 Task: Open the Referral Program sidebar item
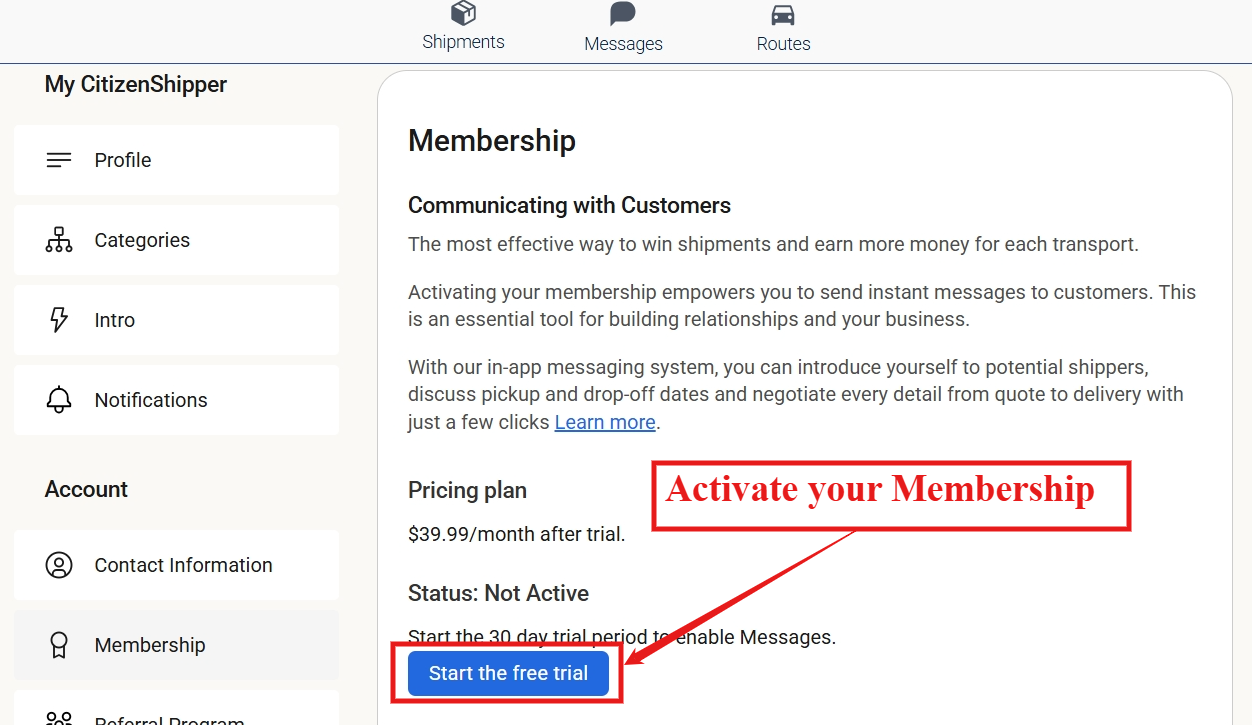[169, 719]
